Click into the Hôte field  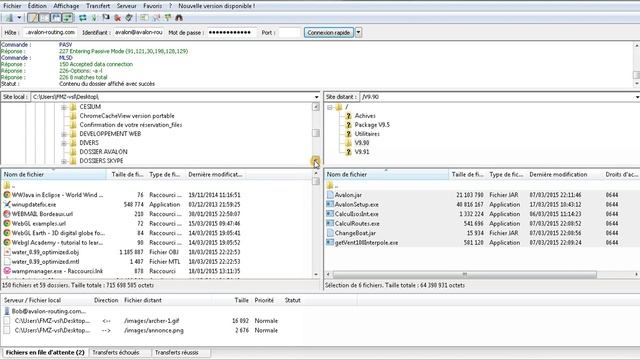50,32
